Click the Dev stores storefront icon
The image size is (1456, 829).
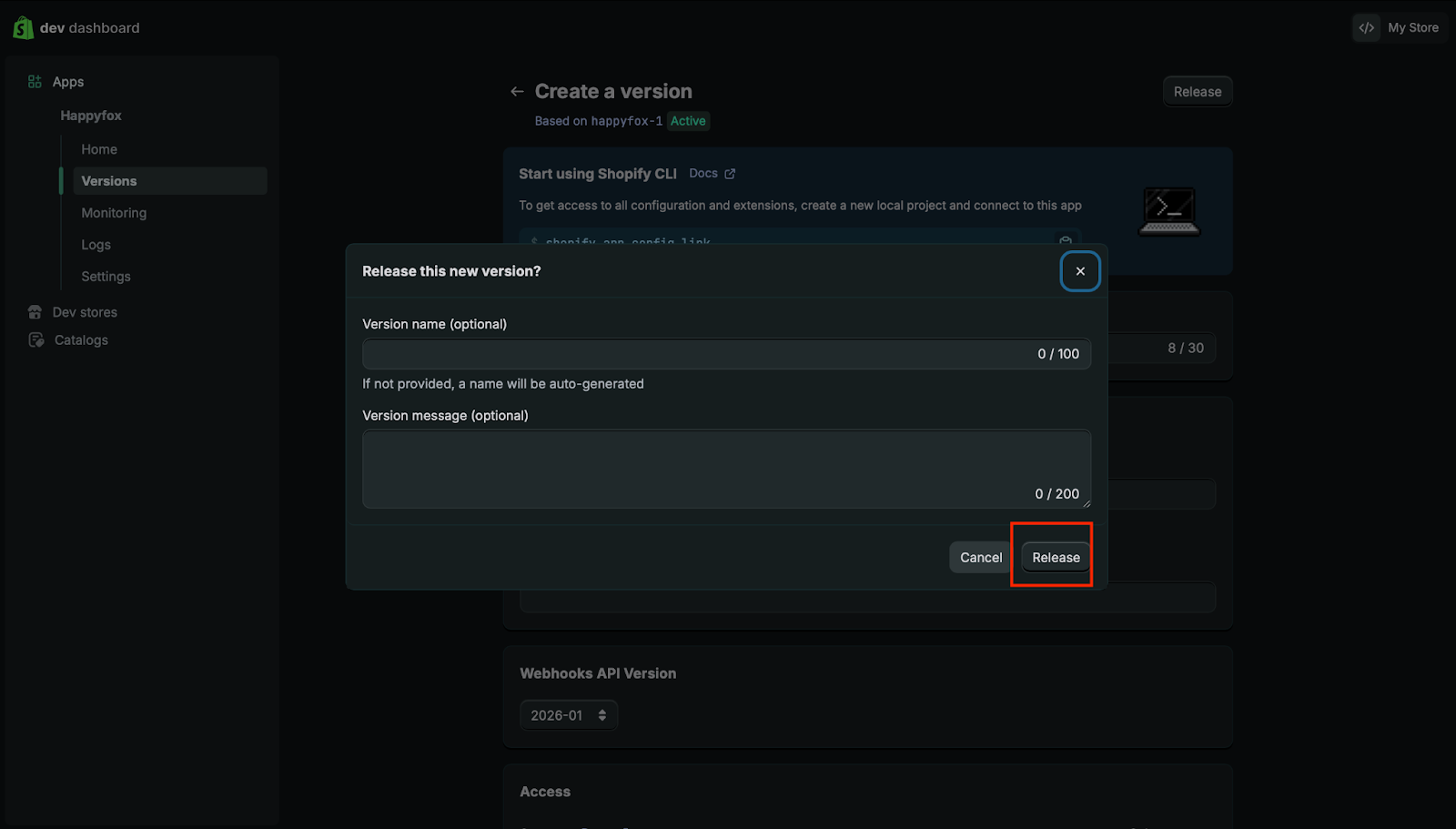click(x=35, y=312)
